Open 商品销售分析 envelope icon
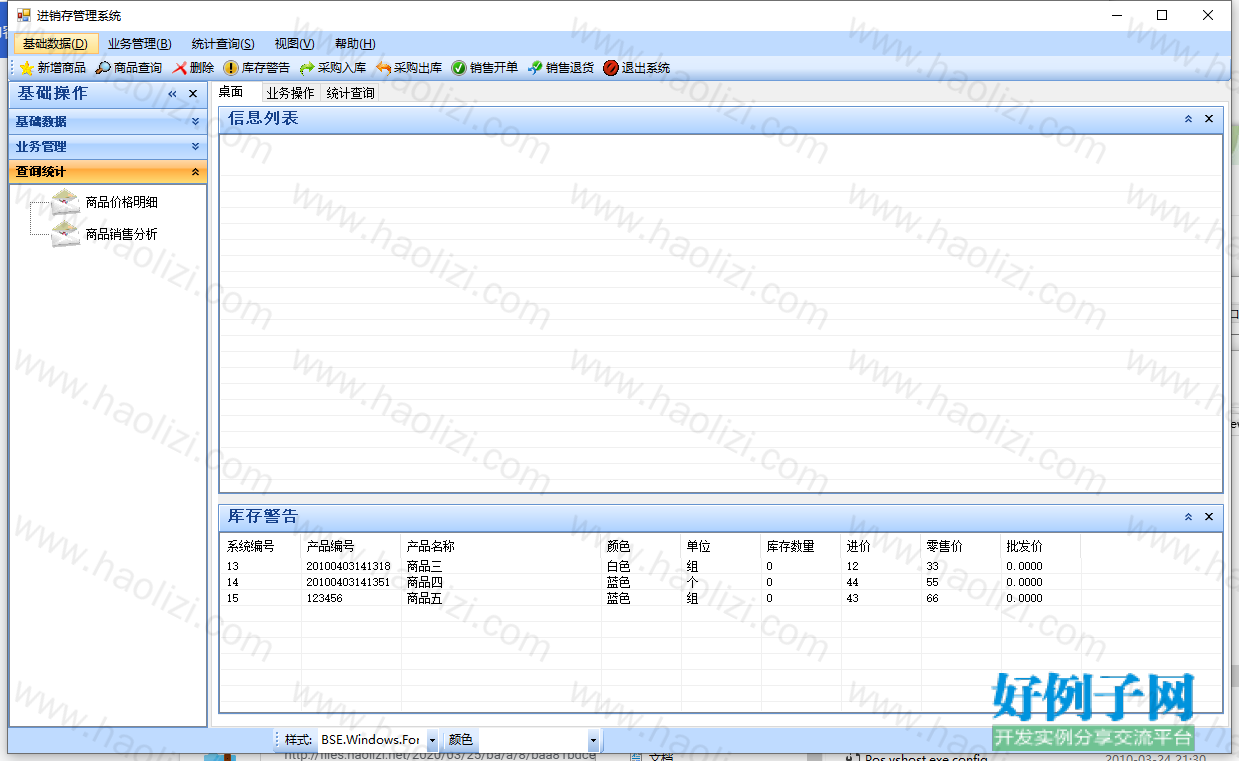This screenshot has height=761, width=1239. coord(65,234)
